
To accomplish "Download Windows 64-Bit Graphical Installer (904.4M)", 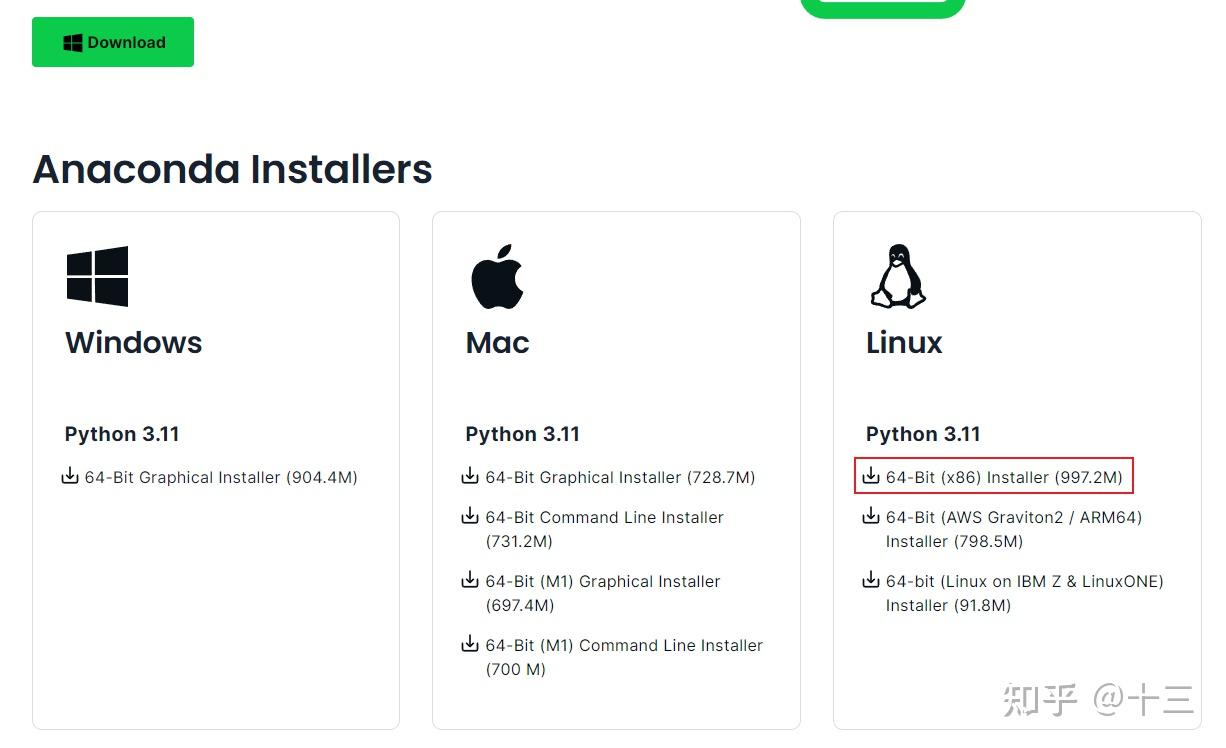I will [221, 478].
